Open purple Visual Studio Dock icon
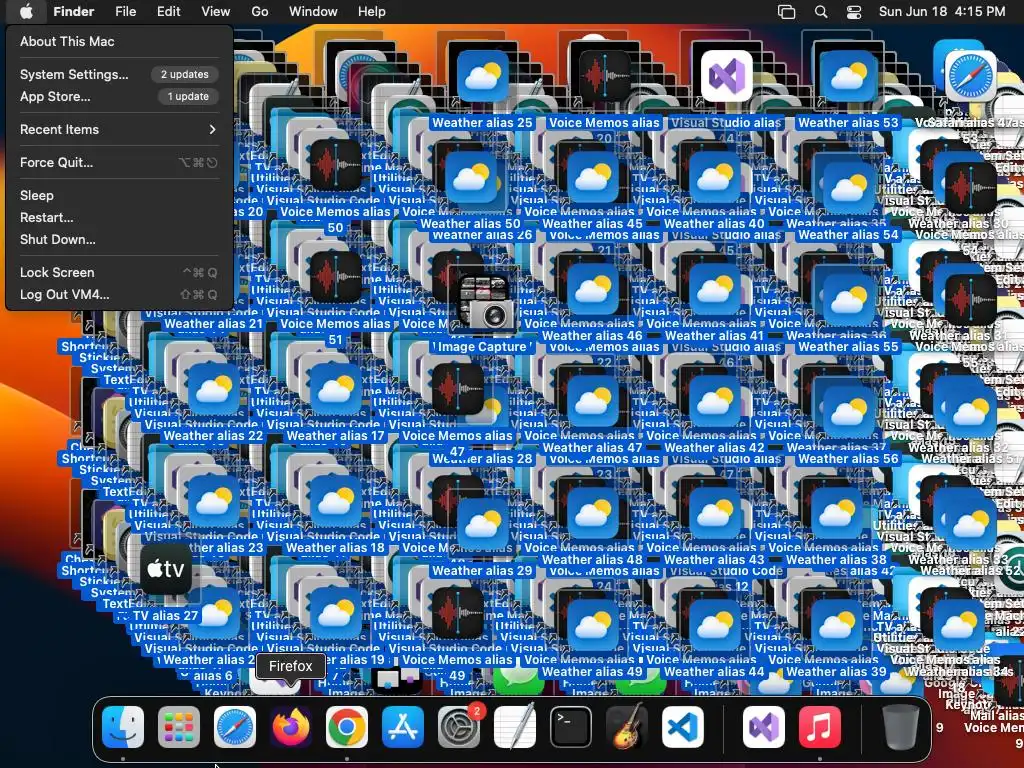 [763, 727]
